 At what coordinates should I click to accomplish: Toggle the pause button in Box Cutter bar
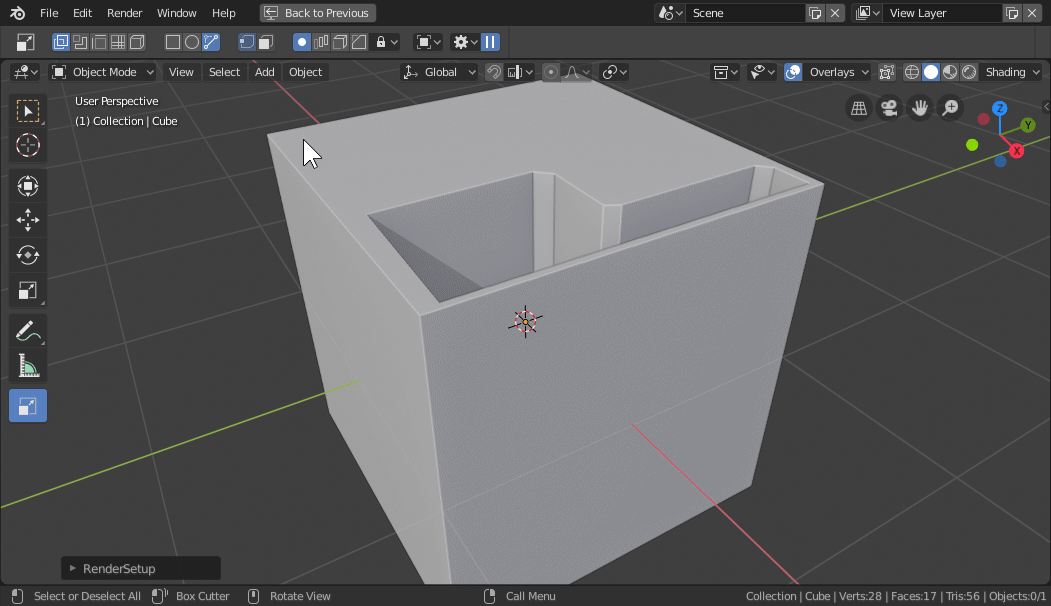pos(490,42)
